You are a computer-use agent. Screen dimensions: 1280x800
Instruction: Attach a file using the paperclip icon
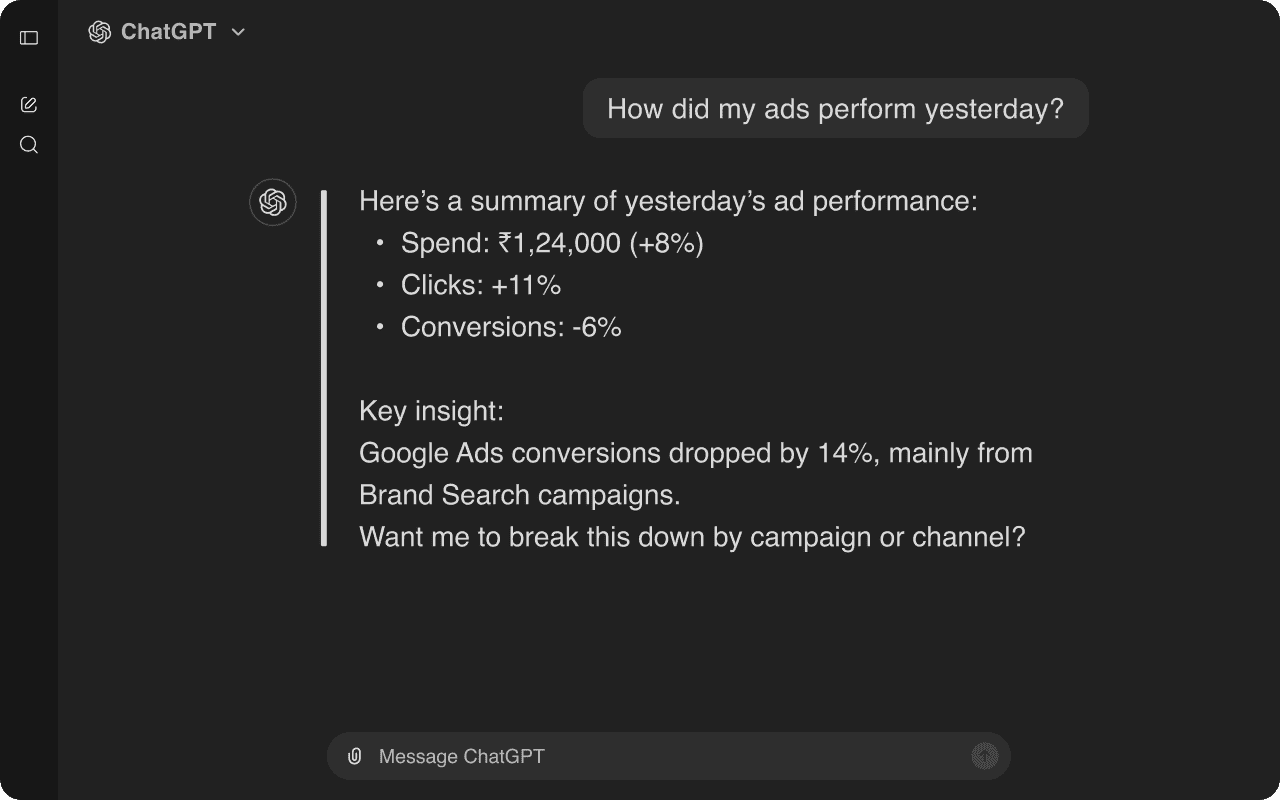[355, 756]
